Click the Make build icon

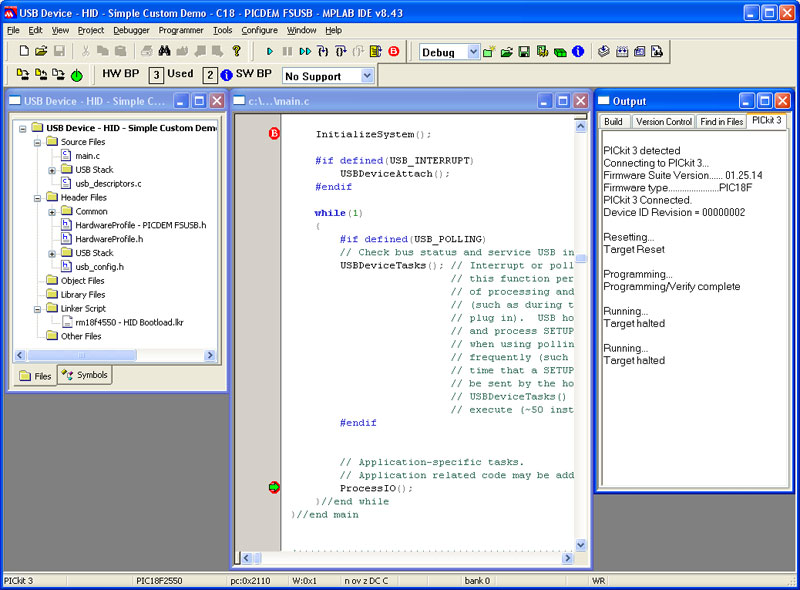[604, 52]
